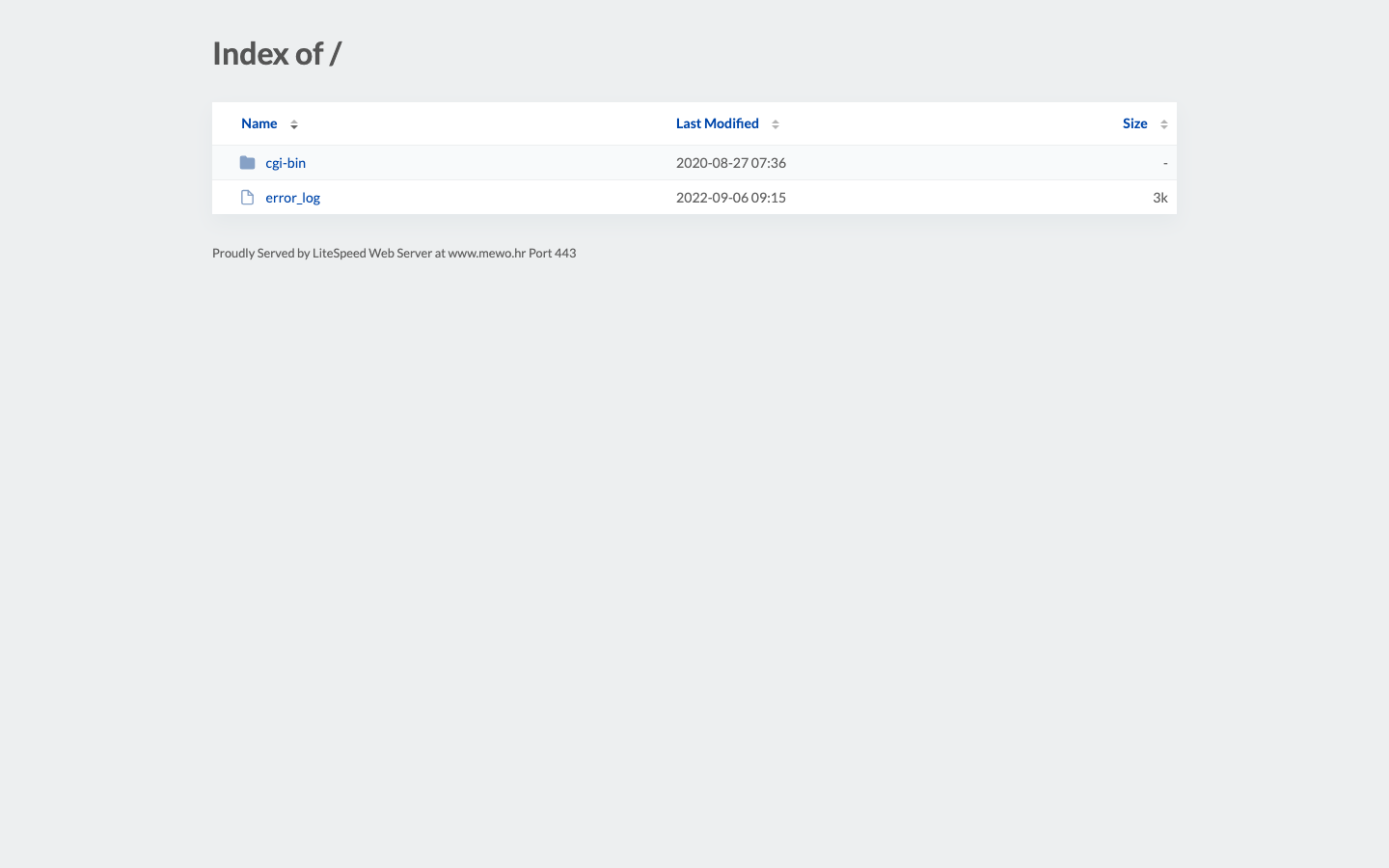Screen dimensions: 1389x868
Task: Click the sort arrows next to Last Modified
Action: pyautogui.click(x=776, y=124)
